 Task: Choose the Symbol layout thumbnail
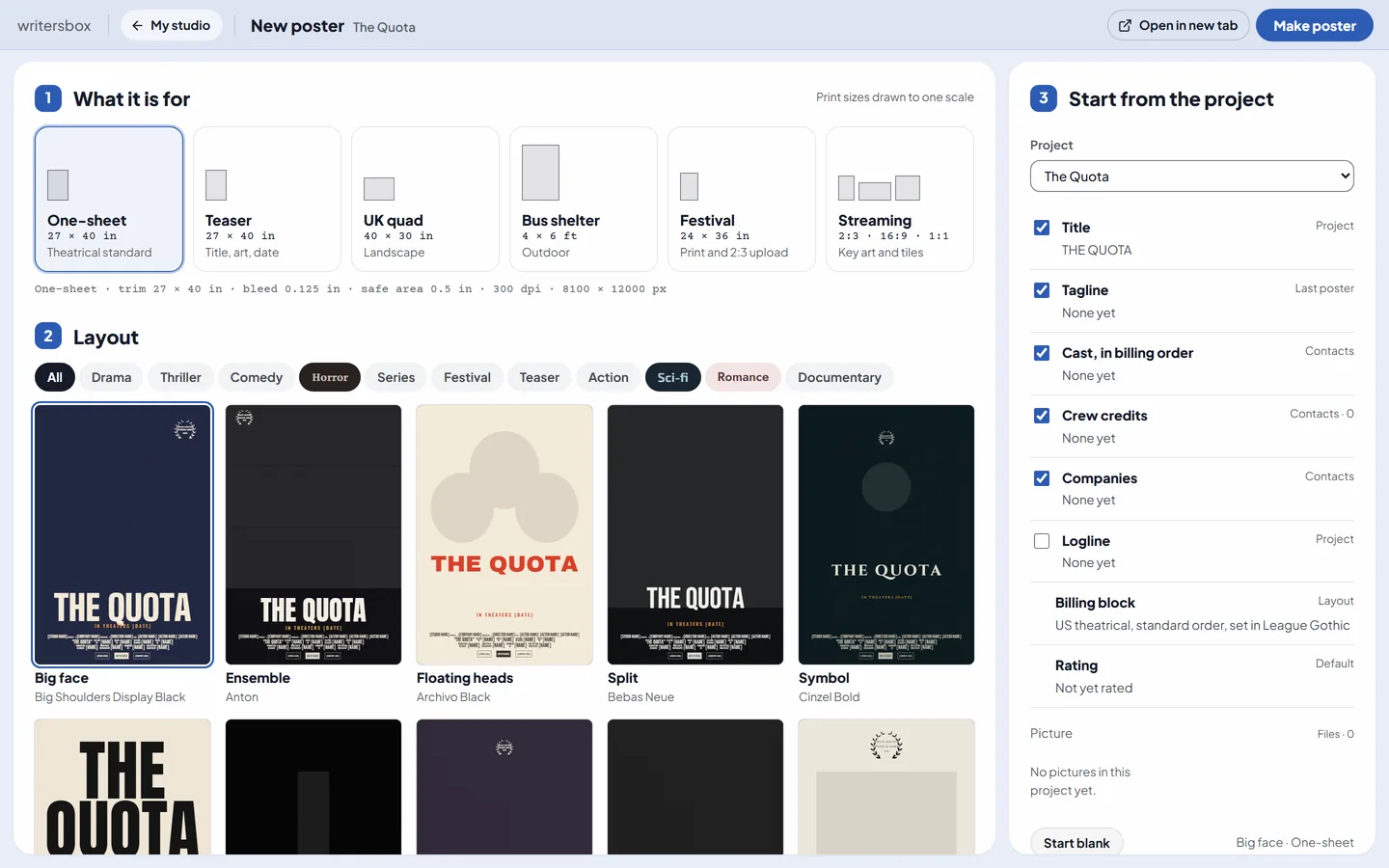pos(886,534)
